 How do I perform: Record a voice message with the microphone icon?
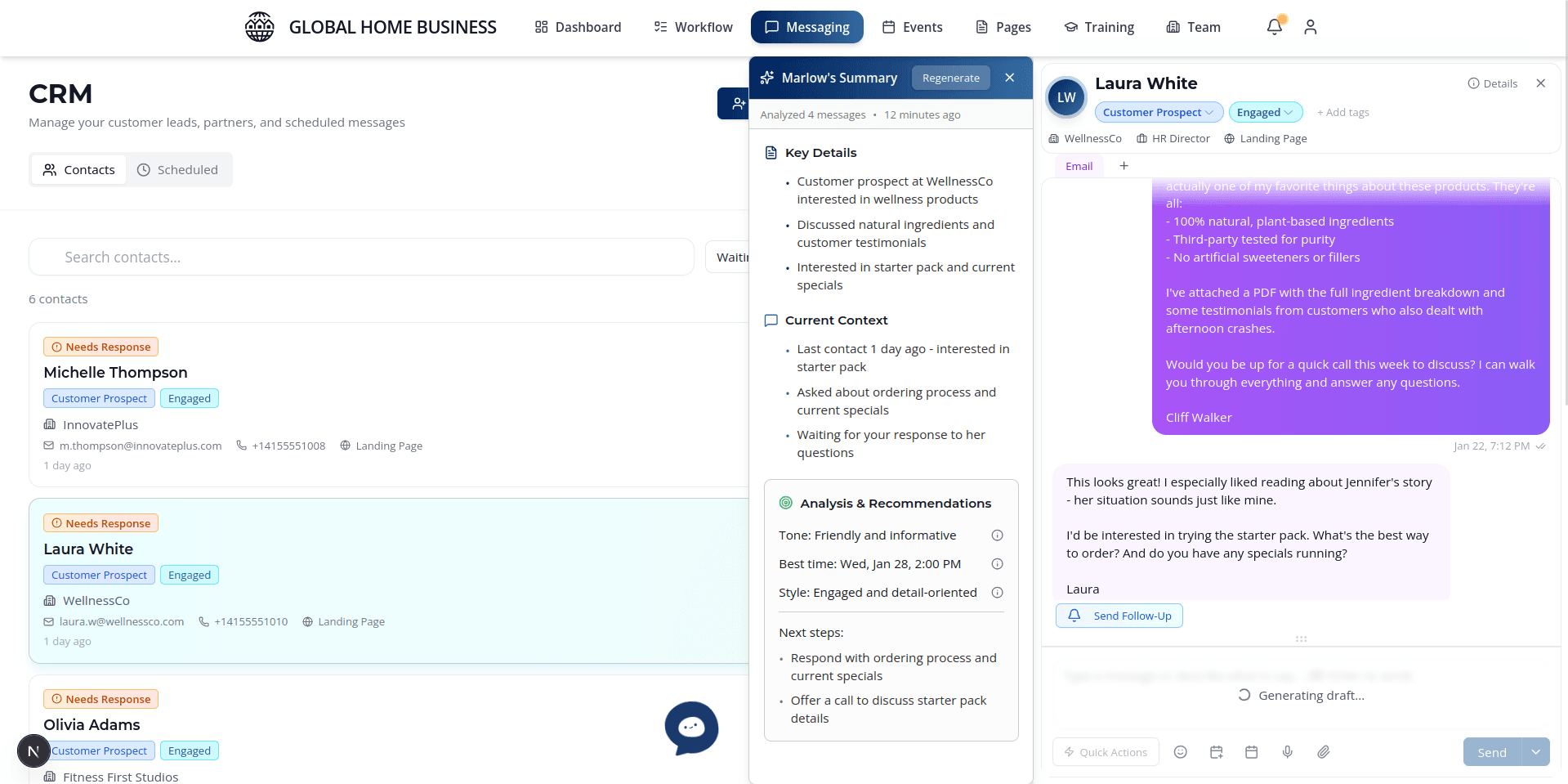[x=1288, y=752]
